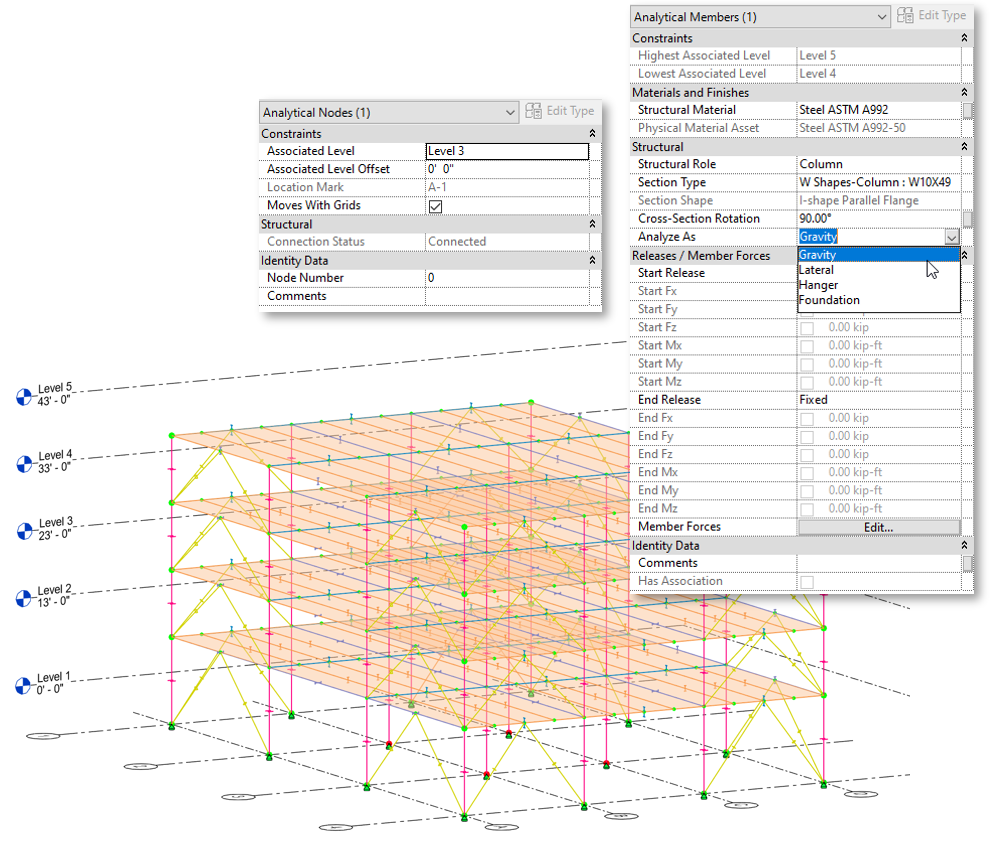Collapse Constraints section in Analytical Members panel

(x=964, y=38)
